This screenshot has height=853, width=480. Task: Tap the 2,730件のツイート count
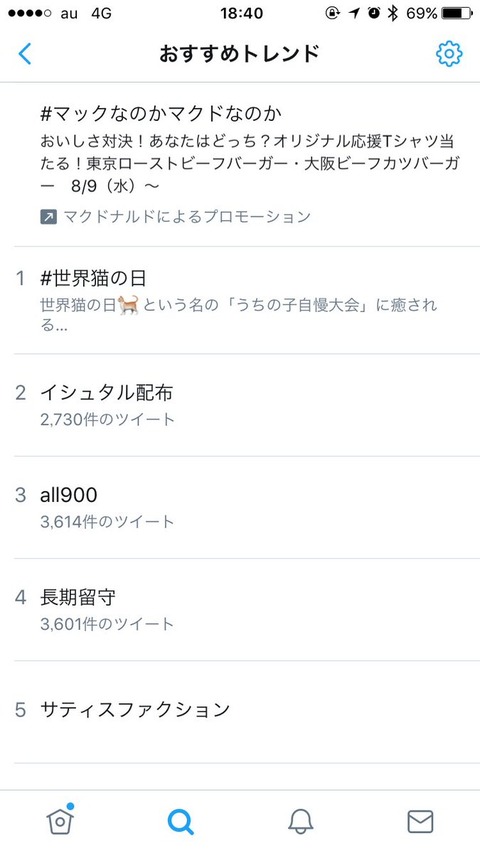coord(107,419)
